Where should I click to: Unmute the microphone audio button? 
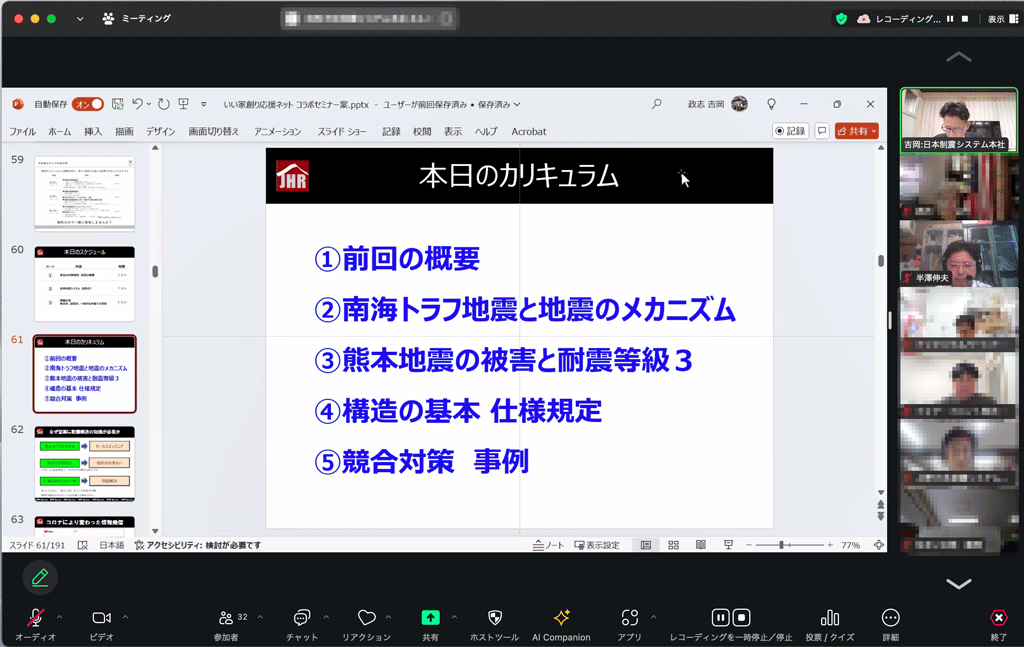coord(35,618)
